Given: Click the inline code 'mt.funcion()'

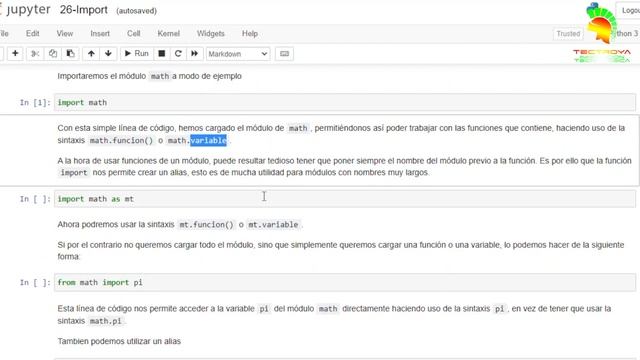Looking at the screenshot, I should click(x=207, y=224).
